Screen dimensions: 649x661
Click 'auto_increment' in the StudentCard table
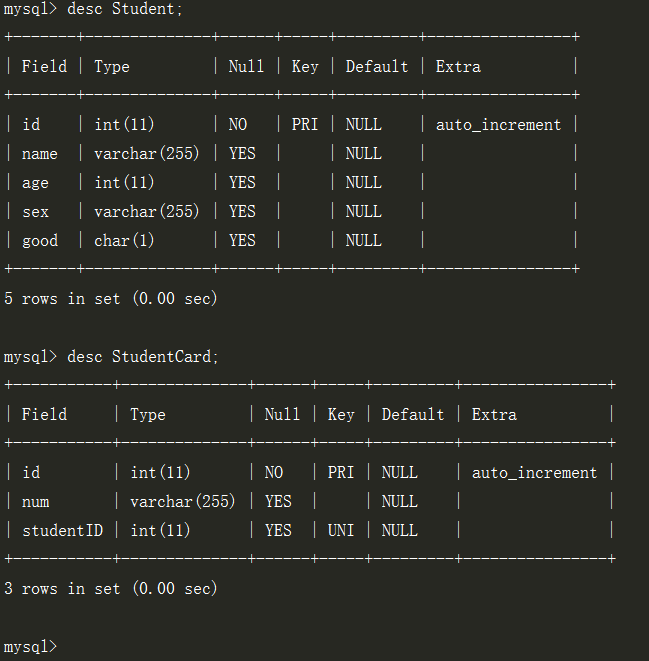click(x=534, y=473)
